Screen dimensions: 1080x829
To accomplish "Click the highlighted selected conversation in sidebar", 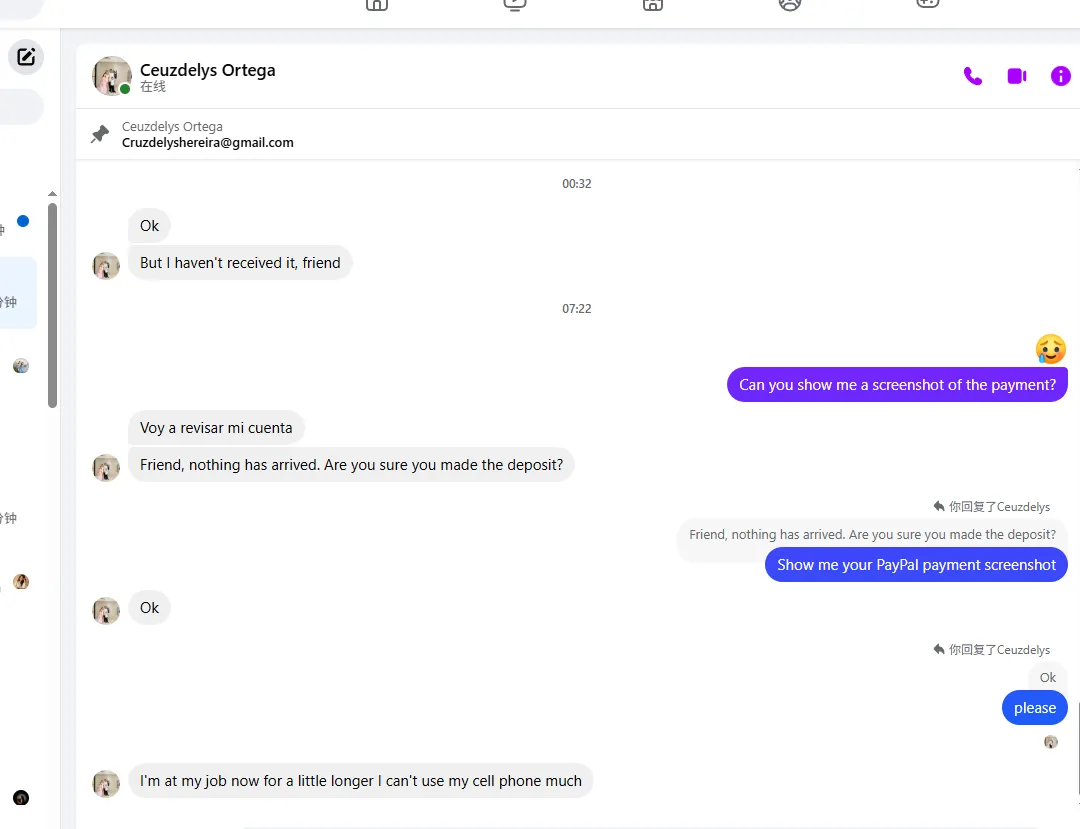I will click(17, 293).
